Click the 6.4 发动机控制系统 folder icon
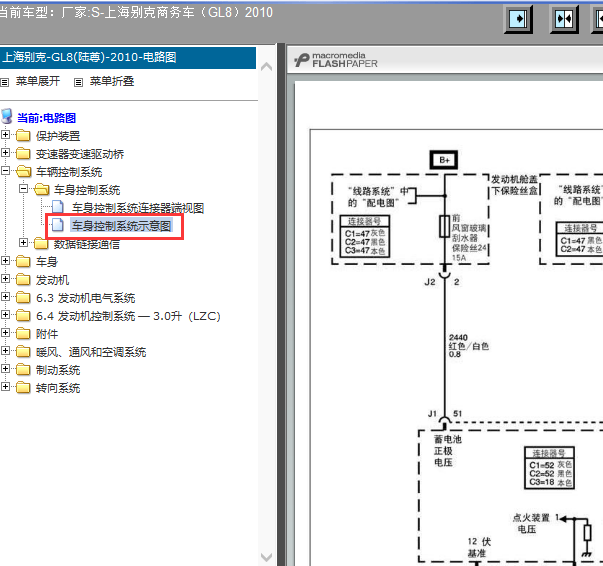The height and width of the screenshot is (566, 603). 23,315
